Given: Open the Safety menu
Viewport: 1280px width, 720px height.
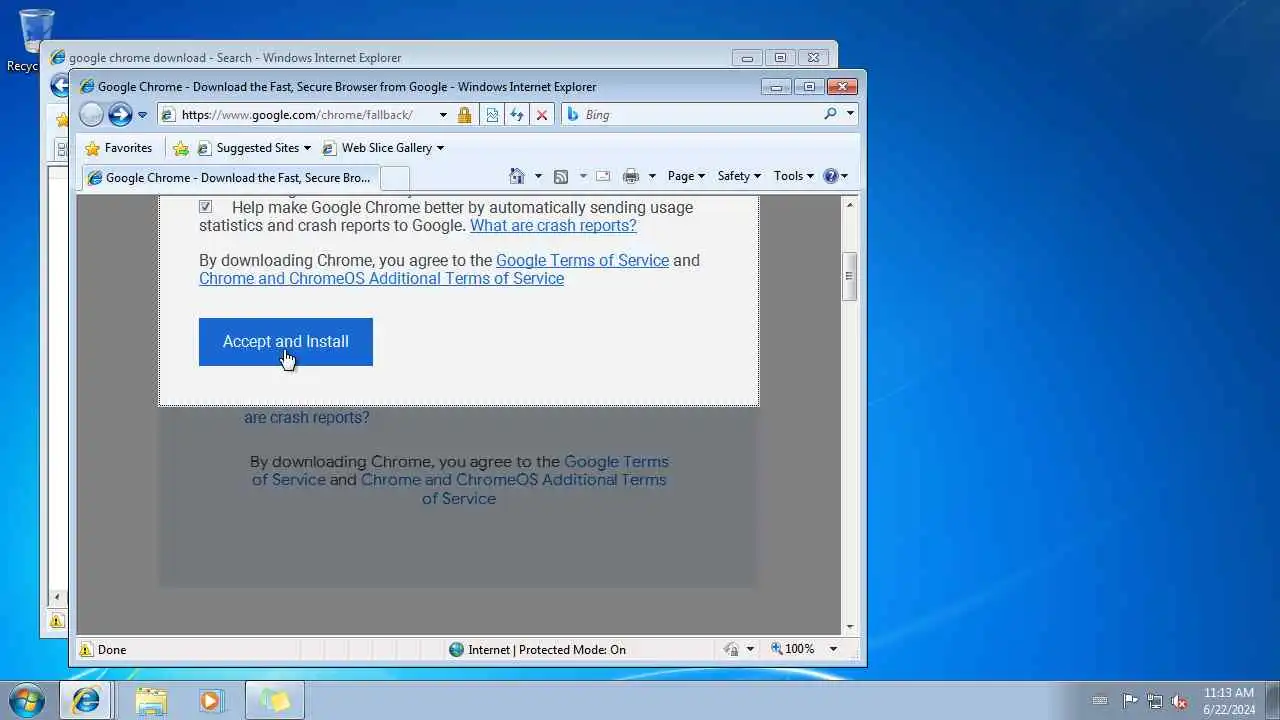Looking at the screenshot, I should [x=739, y=176].
